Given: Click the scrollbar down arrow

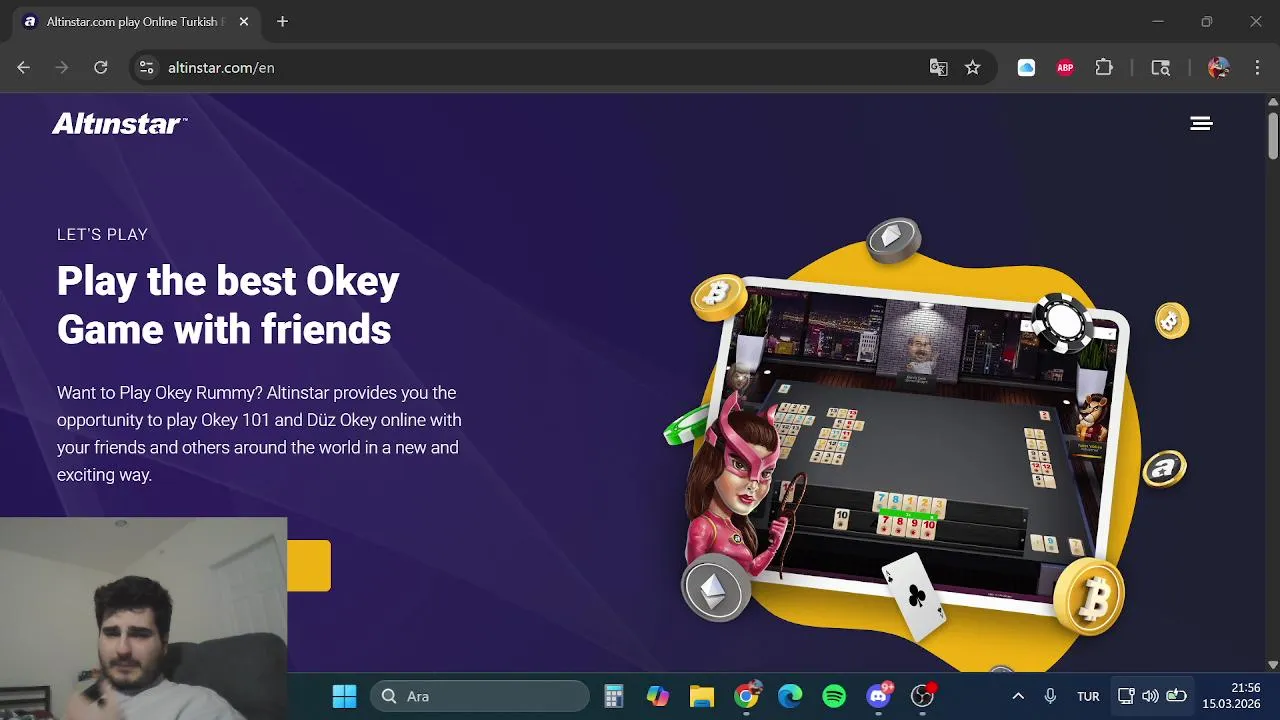Looking at the screenshot, I should 1273,664.
